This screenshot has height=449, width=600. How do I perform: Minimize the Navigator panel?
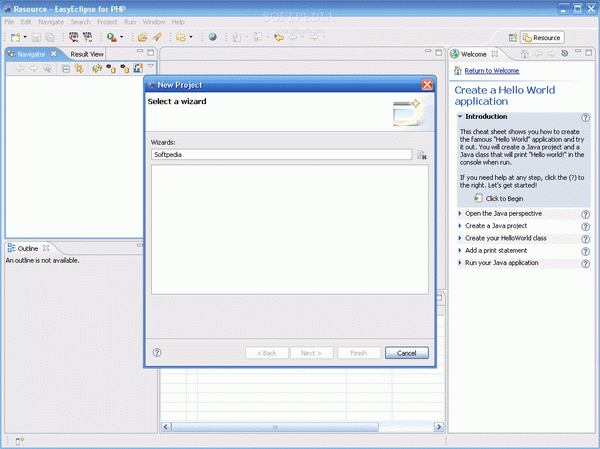click(140, 51)
